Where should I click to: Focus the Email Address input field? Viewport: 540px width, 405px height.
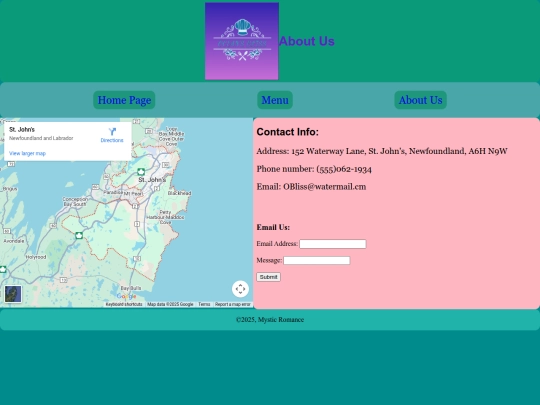point(333,244)
